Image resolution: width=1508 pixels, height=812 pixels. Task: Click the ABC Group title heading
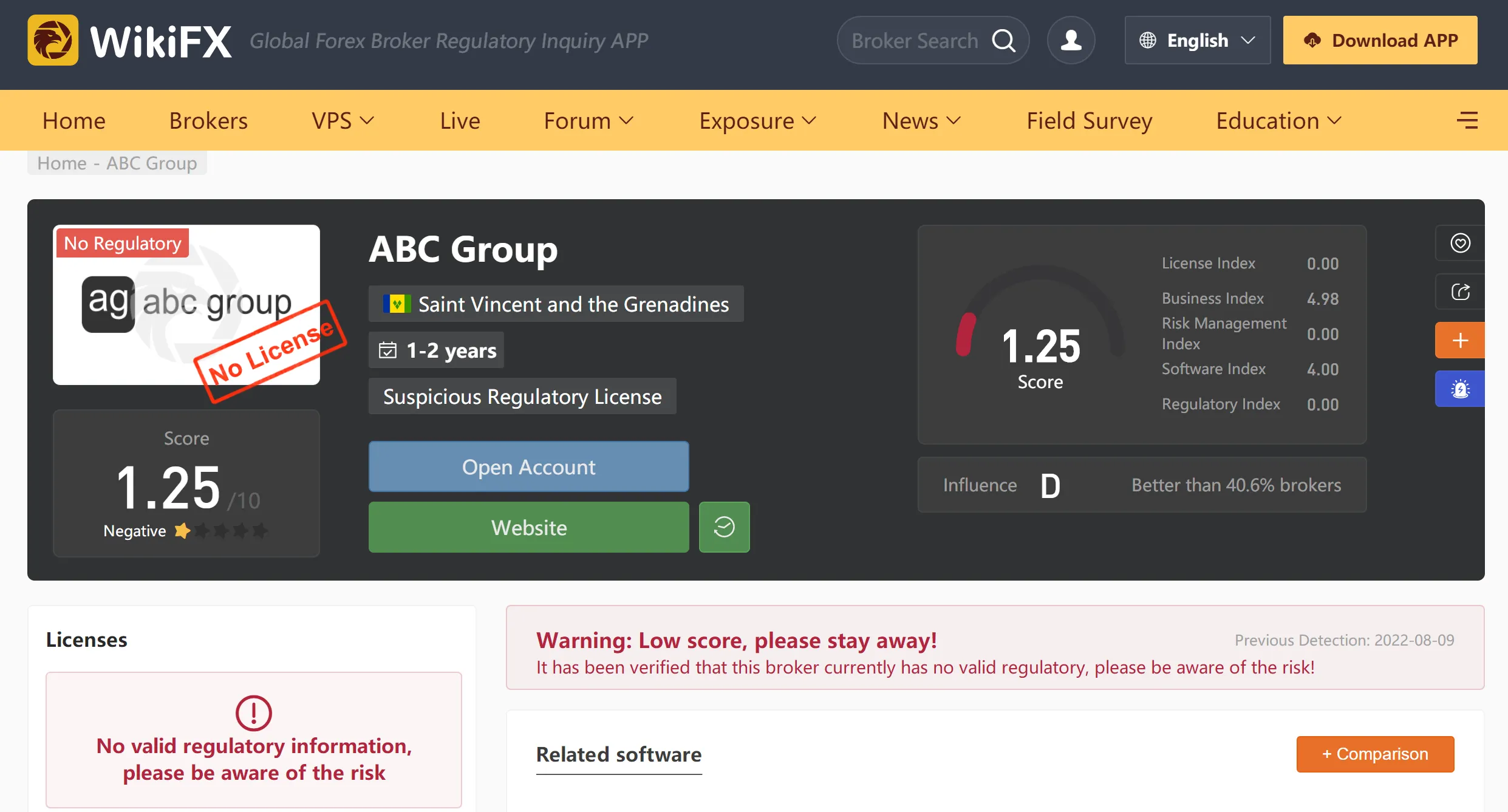click(x=463, y=248)
